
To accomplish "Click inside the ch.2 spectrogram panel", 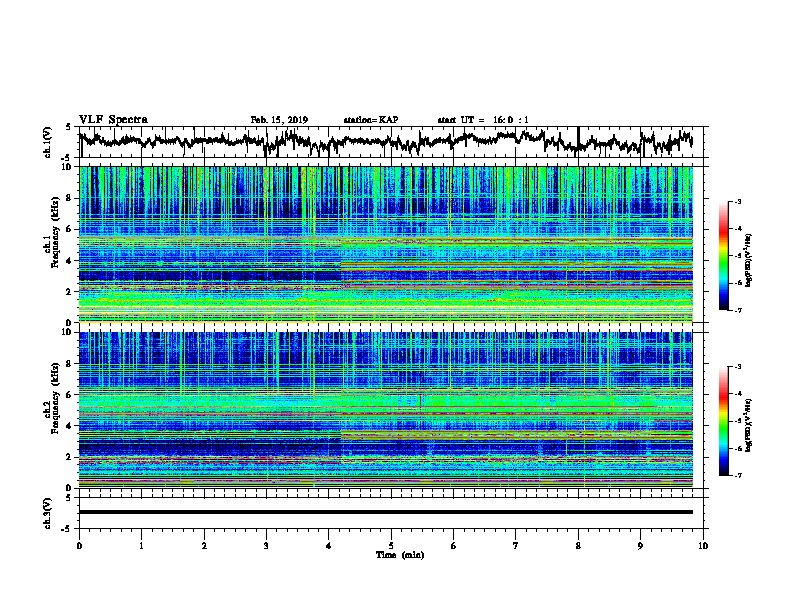I will 385,410.
